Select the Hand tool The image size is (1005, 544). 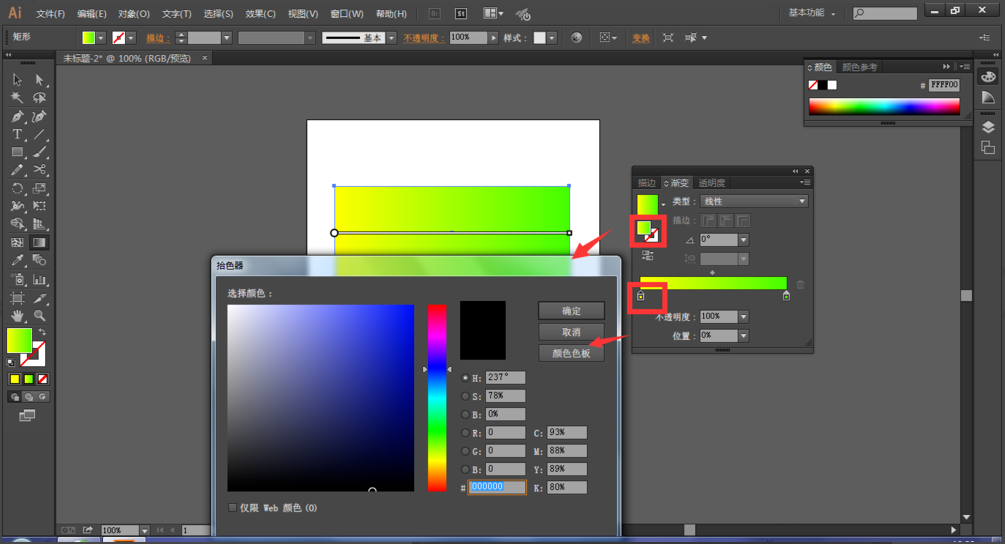(17, 316)
